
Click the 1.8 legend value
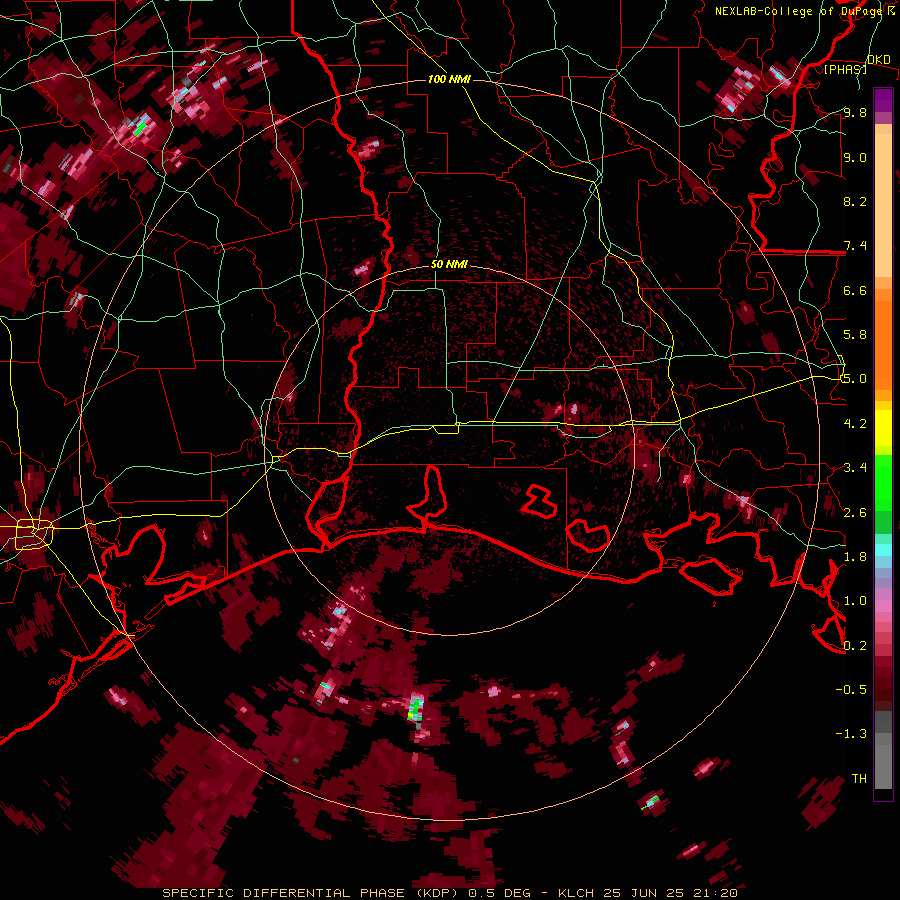(x=855, y=557)
